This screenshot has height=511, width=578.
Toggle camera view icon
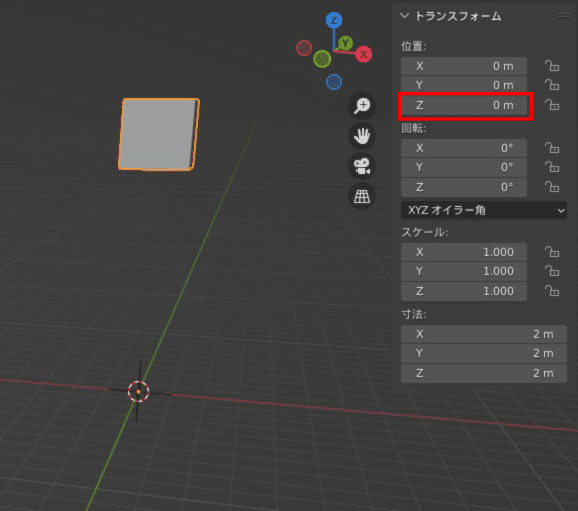click(x=362, y=166)
